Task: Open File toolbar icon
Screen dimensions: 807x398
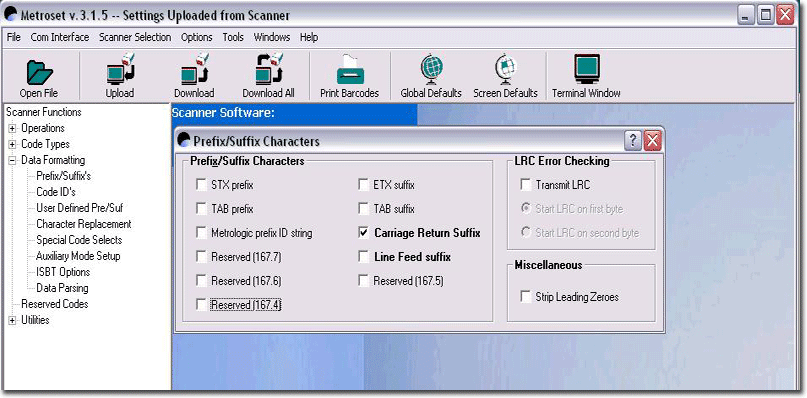Action: 39,73
